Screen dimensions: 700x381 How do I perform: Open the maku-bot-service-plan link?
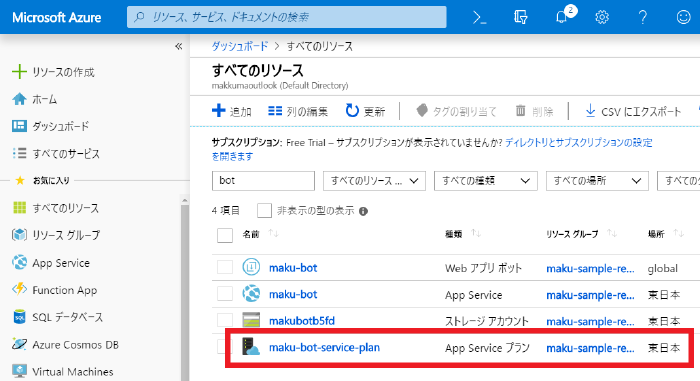[324, 347]
